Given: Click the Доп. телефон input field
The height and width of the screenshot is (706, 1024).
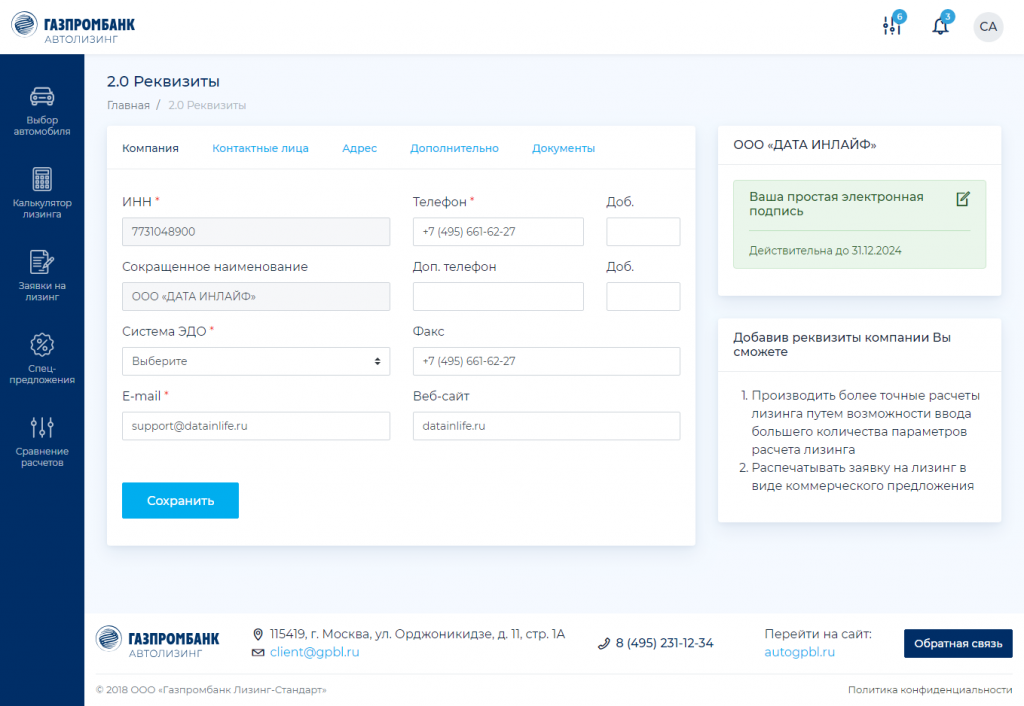Looking at the screenshot, I should click(x=498, y=297).
